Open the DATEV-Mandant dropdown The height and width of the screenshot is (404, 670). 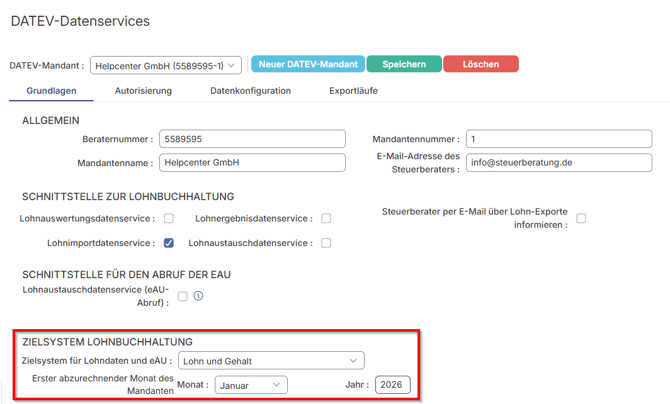166,65
